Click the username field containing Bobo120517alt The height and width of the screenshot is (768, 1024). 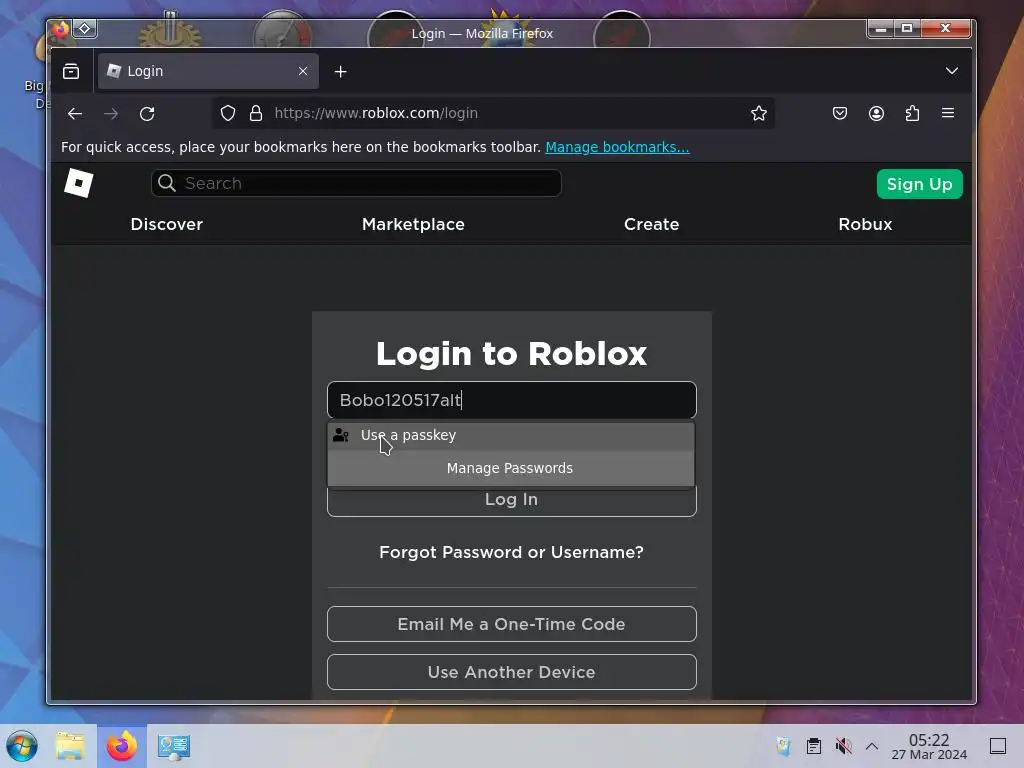(511, 400)
